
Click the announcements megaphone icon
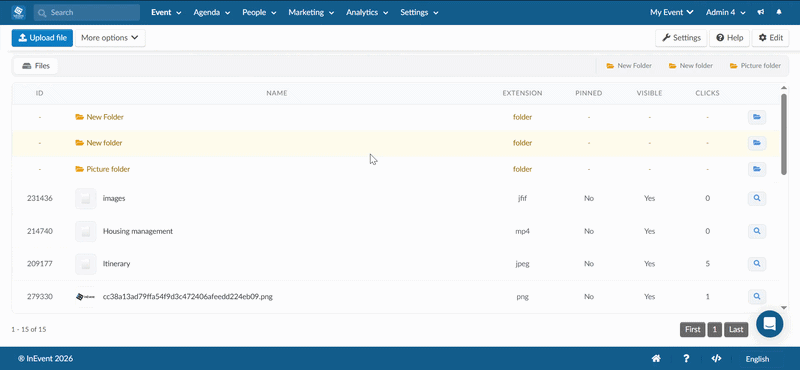(x=761, y=12)
